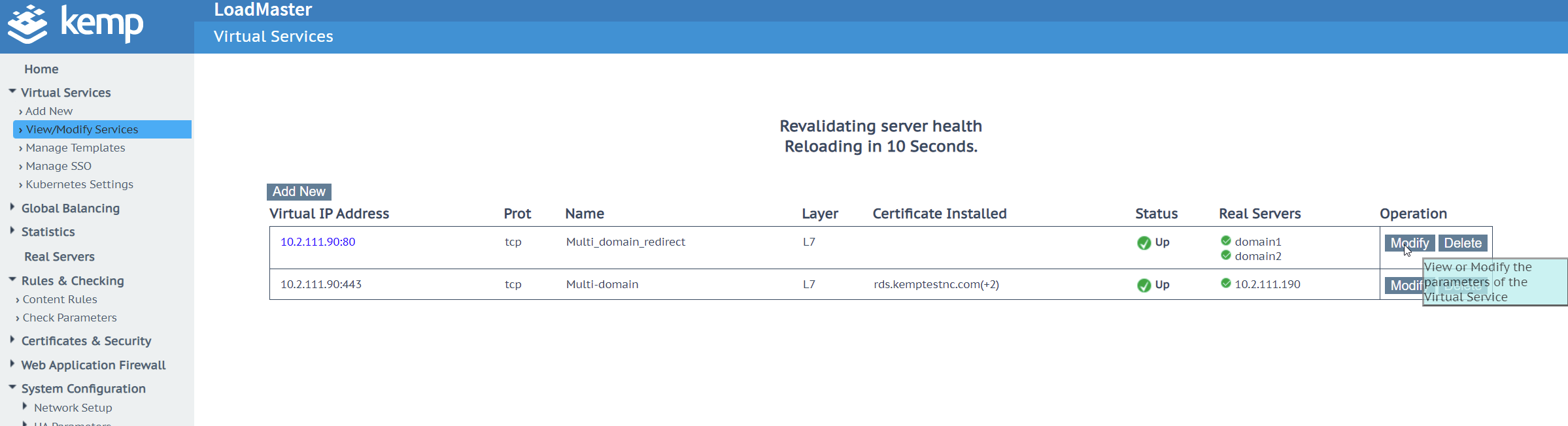Click the green Up status icon for Multi-domain

(1144, 286)
